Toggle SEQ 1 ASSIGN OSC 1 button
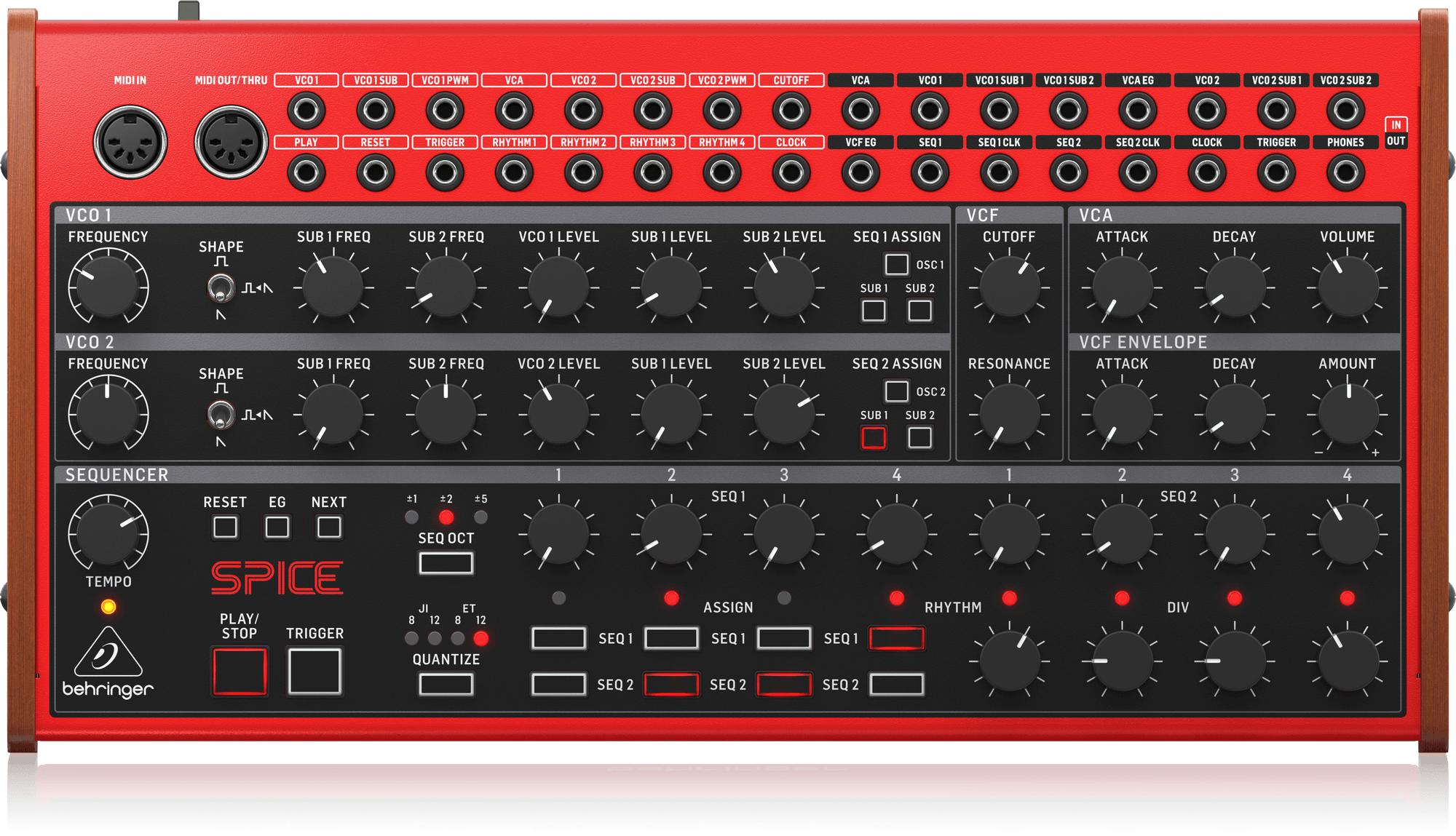The width and height of the screenshot is (1456, 836). pyautogui.click(x=896, y=264)
